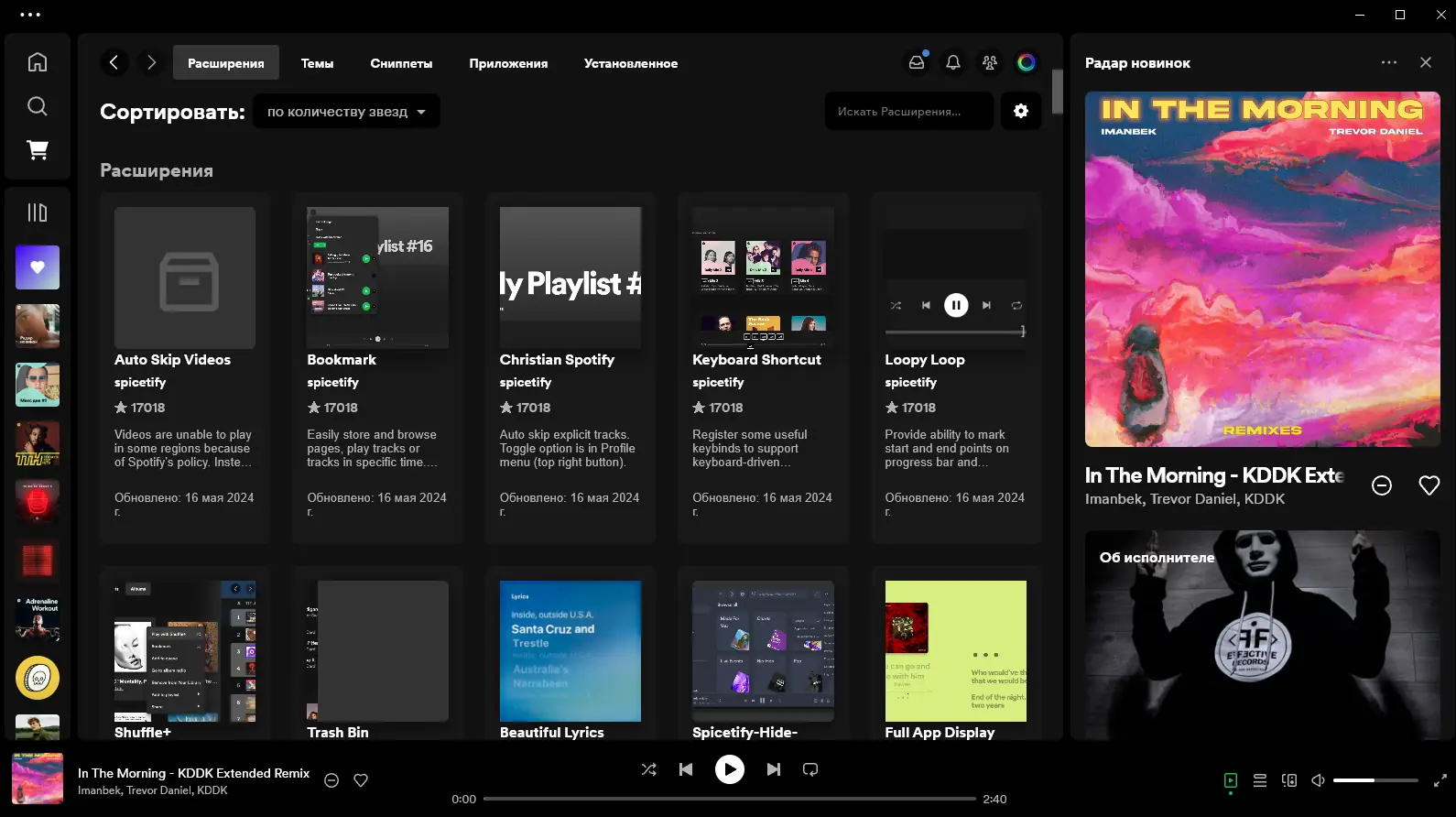This screenshot has height=817, width=1456.
Task: Open notifications bell icon
Action: (953, 62)
